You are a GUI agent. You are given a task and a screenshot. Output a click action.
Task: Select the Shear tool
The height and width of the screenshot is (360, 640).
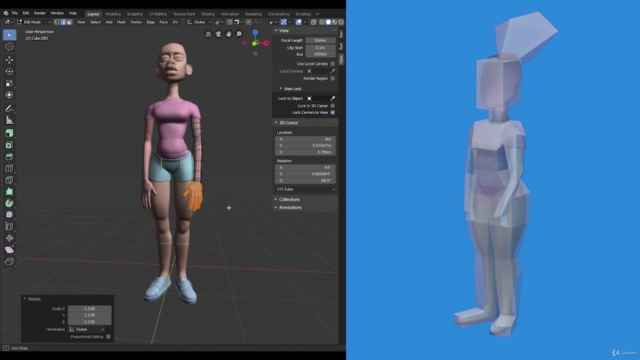click(9, 250)
